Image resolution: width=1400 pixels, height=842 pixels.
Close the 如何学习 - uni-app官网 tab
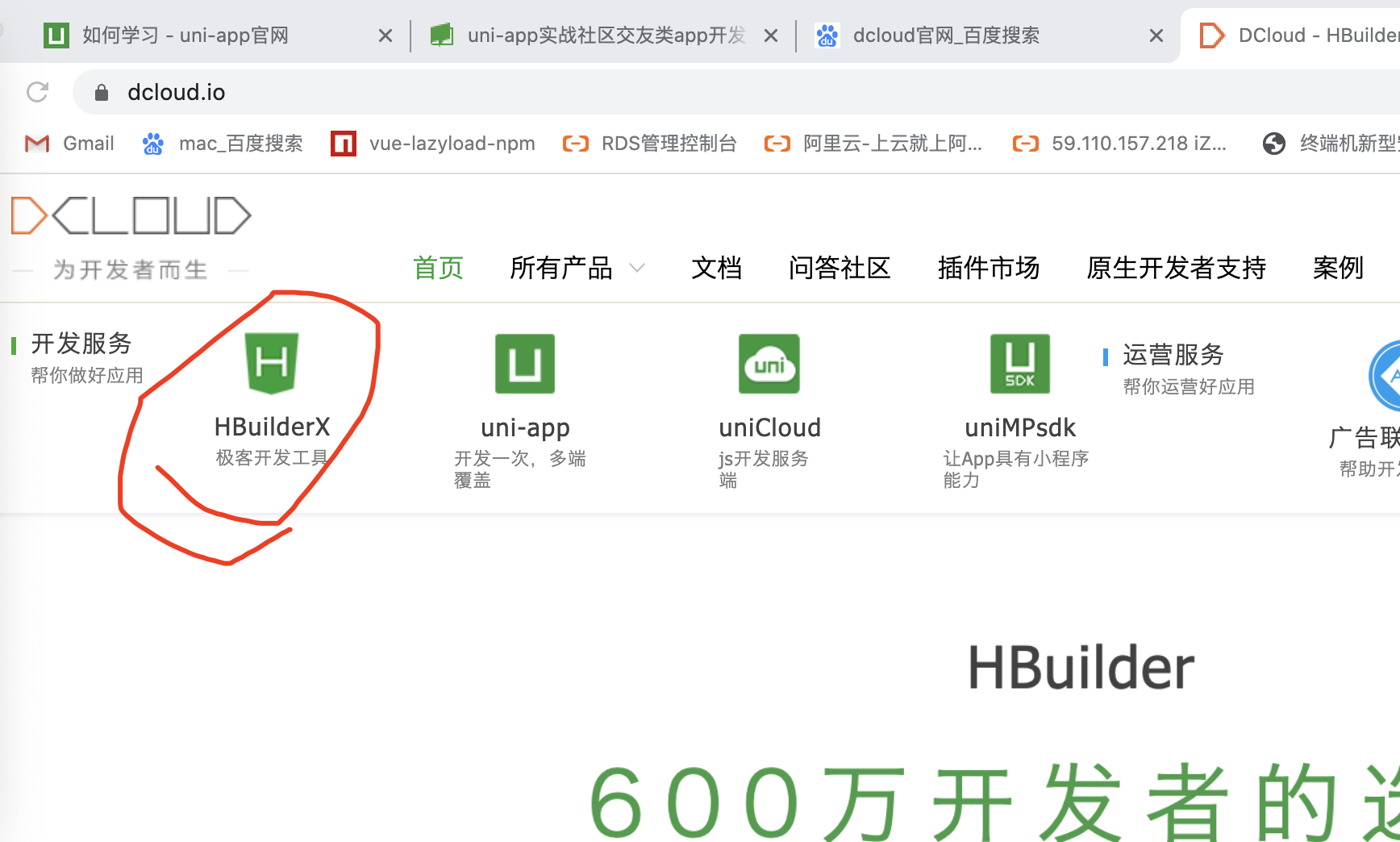point(385,35)
